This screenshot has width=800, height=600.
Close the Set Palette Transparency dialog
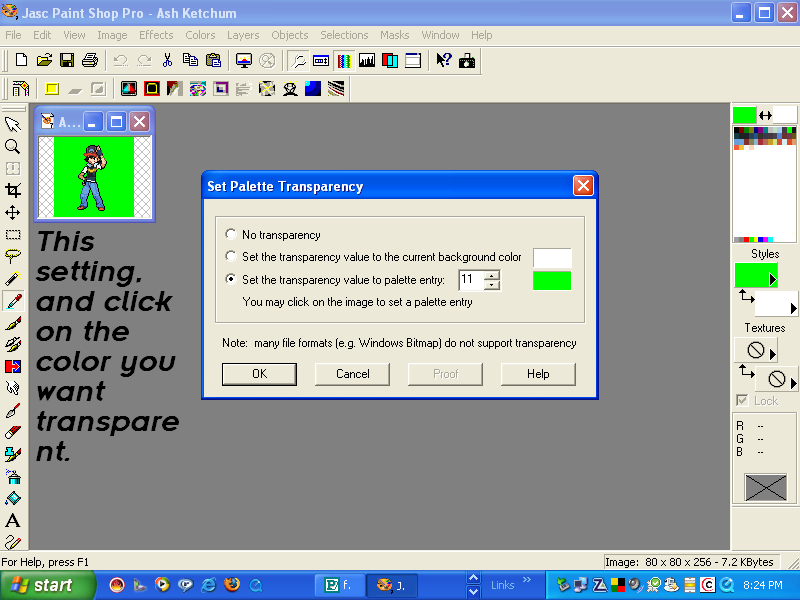[x=583, y=186]
